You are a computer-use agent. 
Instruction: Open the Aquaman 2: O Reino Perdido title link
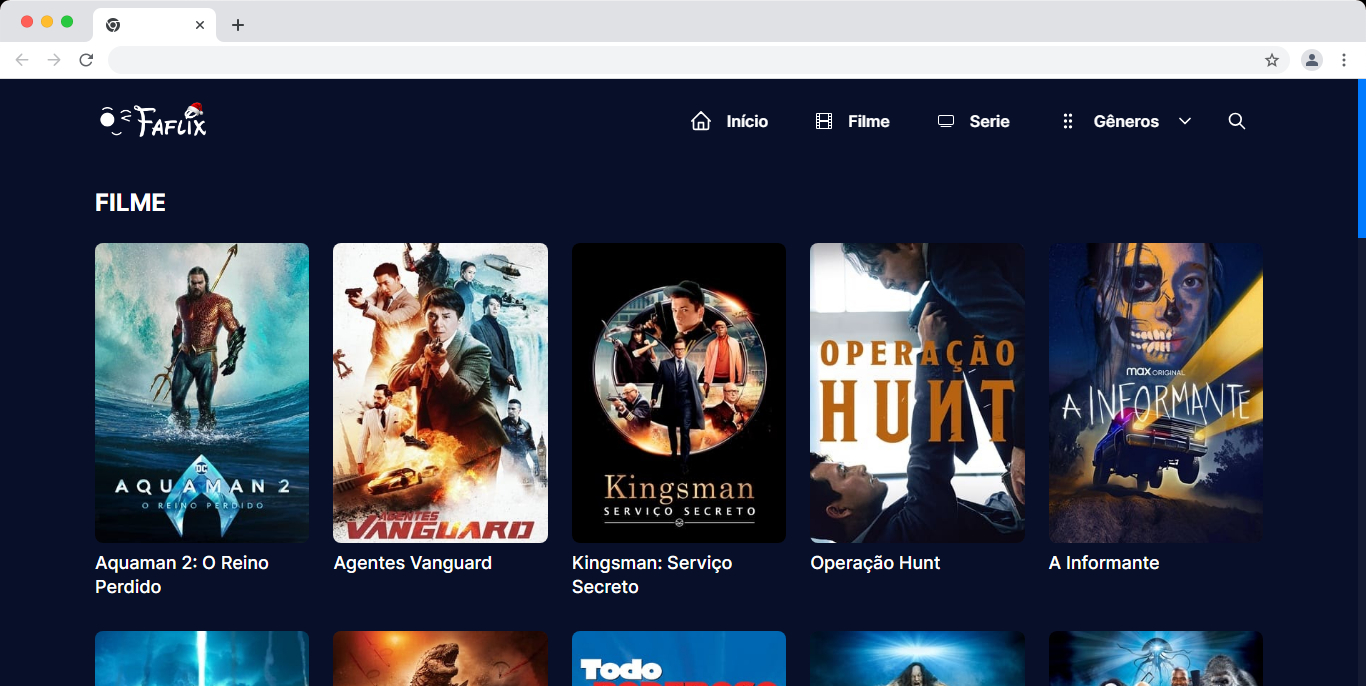click(x=182, y=575)
